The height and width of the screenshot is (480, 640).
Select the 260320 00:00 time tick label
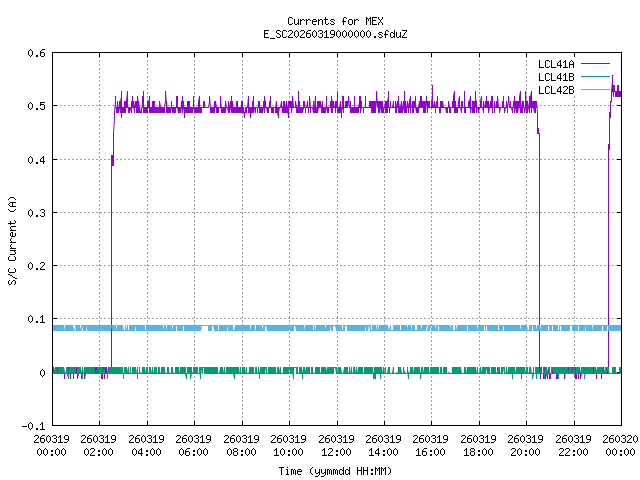point(620,445)
